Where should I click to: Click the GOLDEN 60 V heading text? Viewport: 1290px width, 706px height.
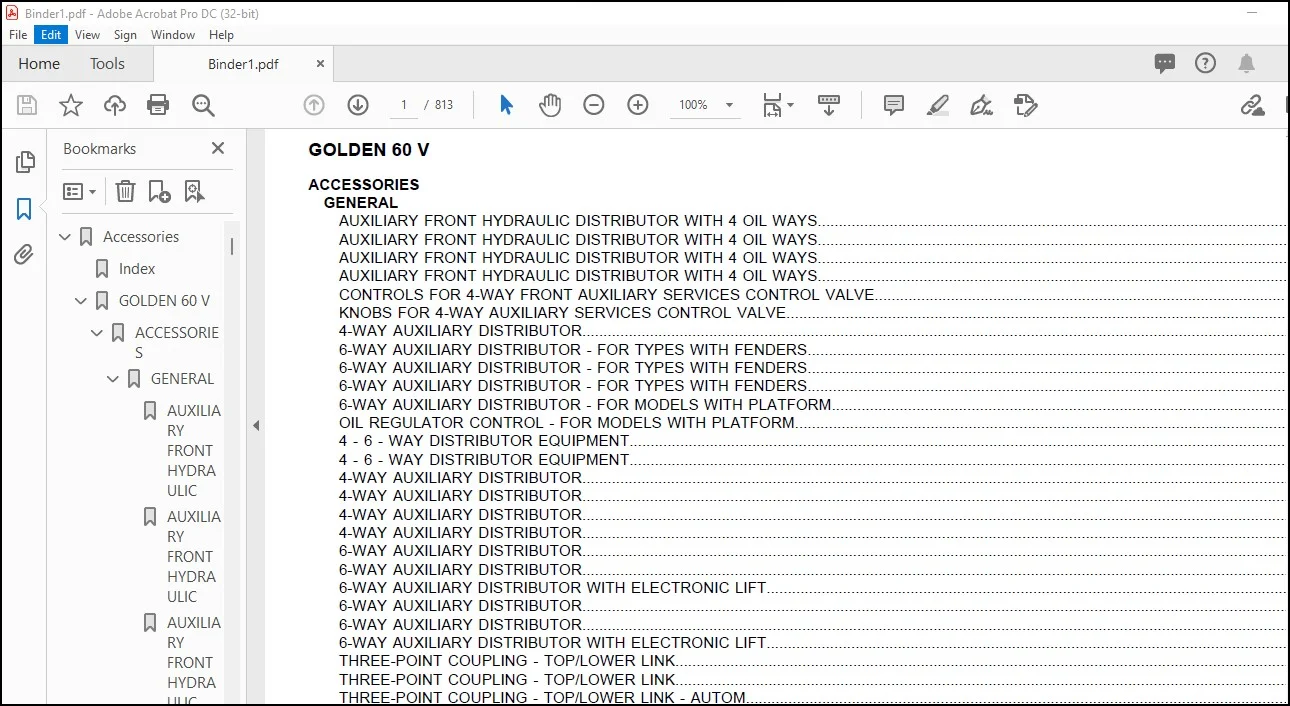pyautogui.click(x=369, y=150)
